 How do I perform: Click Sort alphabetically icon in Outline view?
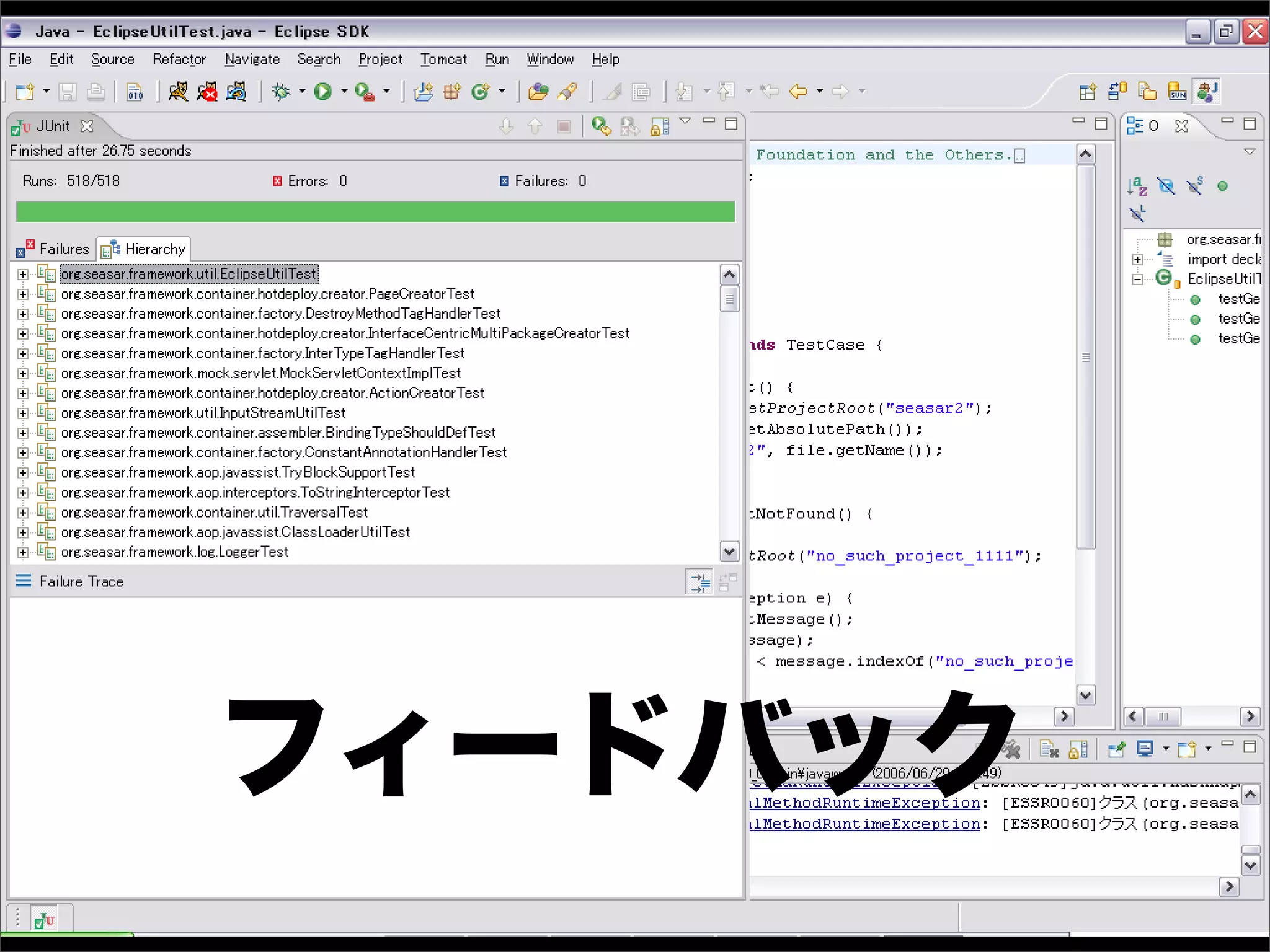tap(1137, 186)
